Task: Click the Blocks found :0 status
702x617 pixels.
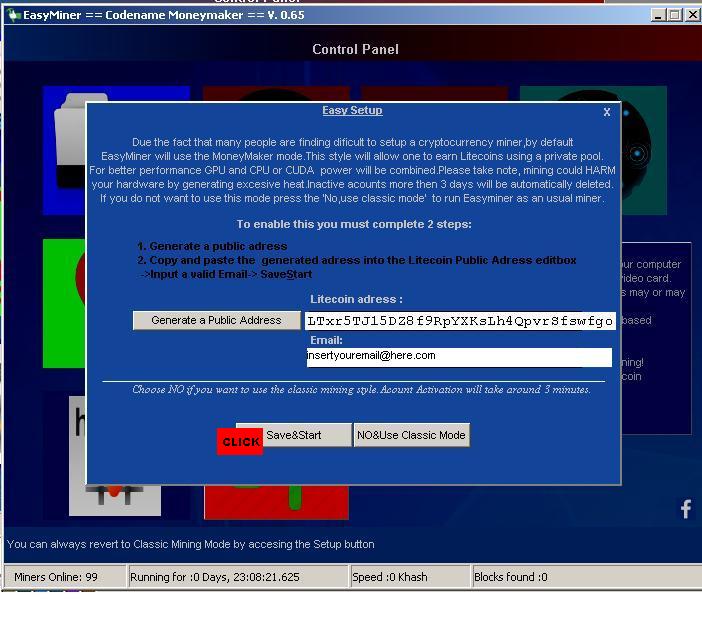Action: coord(586,577)
